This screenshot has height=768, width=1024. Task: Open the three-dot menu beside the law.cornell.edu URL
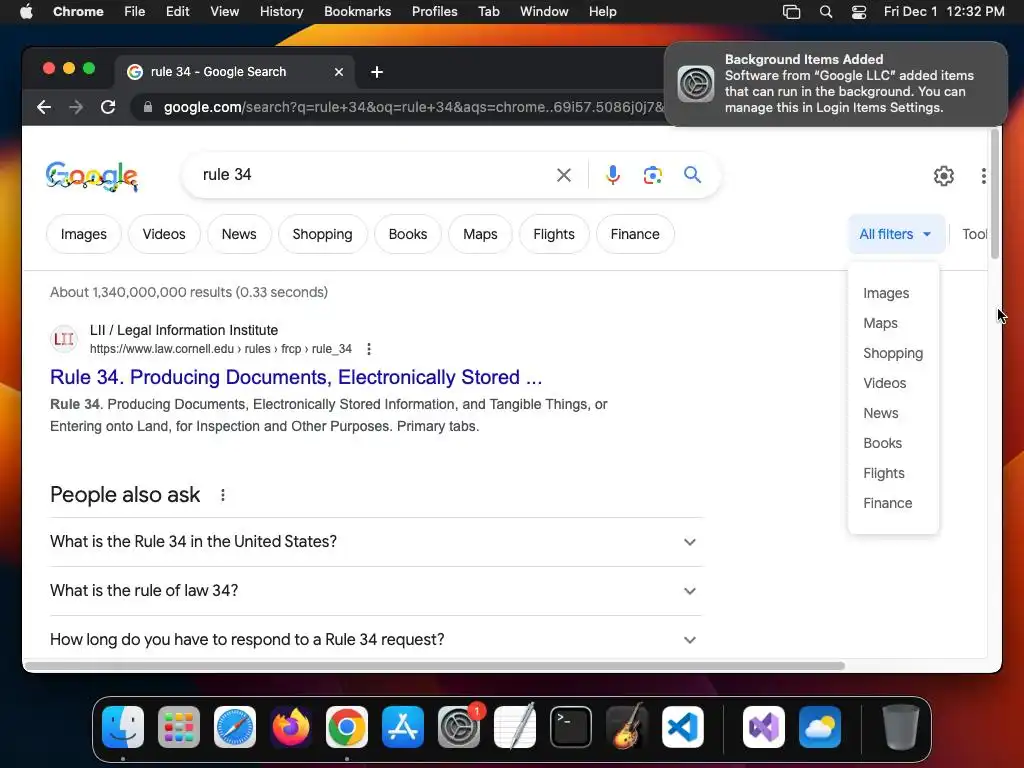[369, 349]
